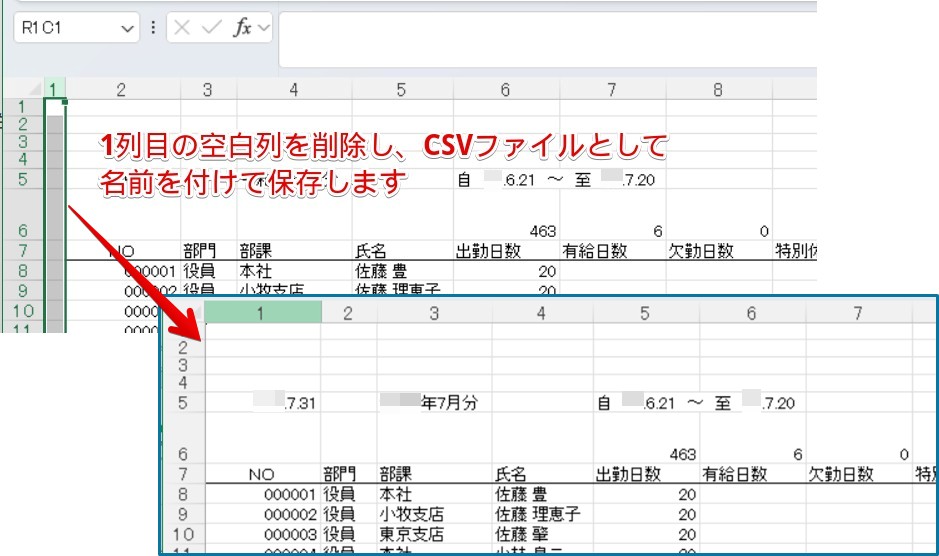Expand the chevron next to the fx icon

point(264,29)
